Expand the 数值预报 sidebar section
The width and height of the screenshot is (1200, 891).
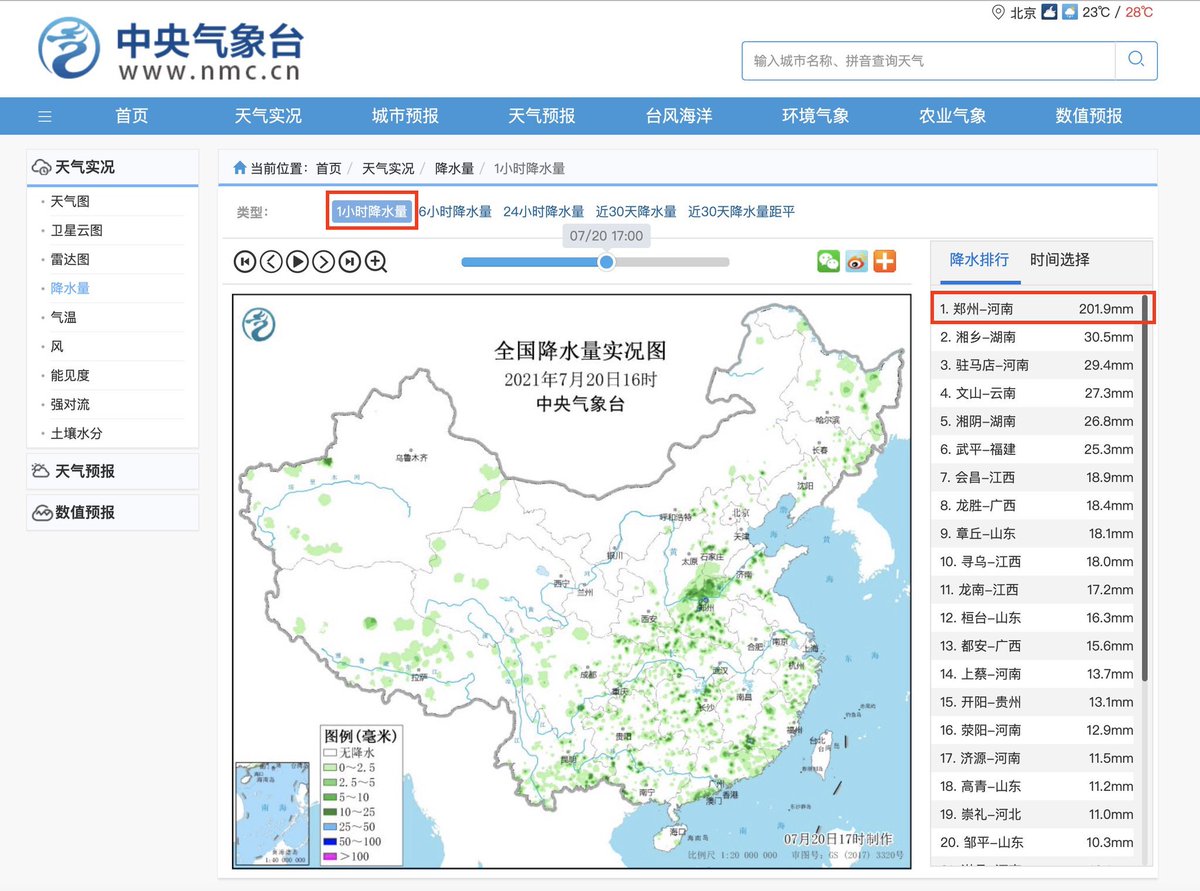(112, 512)
